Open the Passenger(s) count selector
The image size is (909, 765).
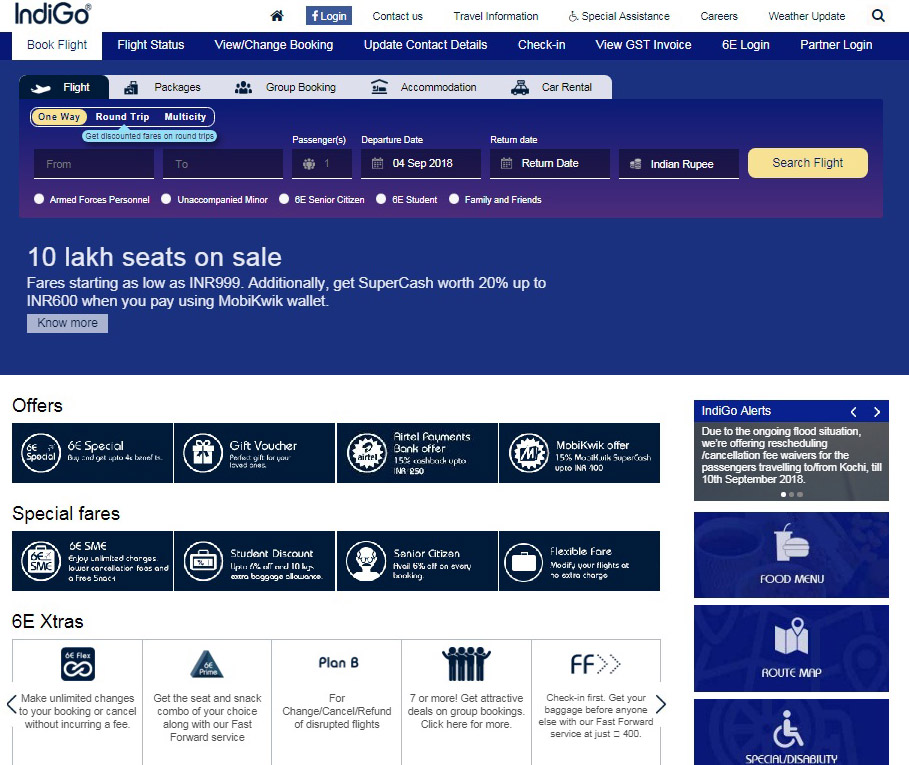point(322,164)
